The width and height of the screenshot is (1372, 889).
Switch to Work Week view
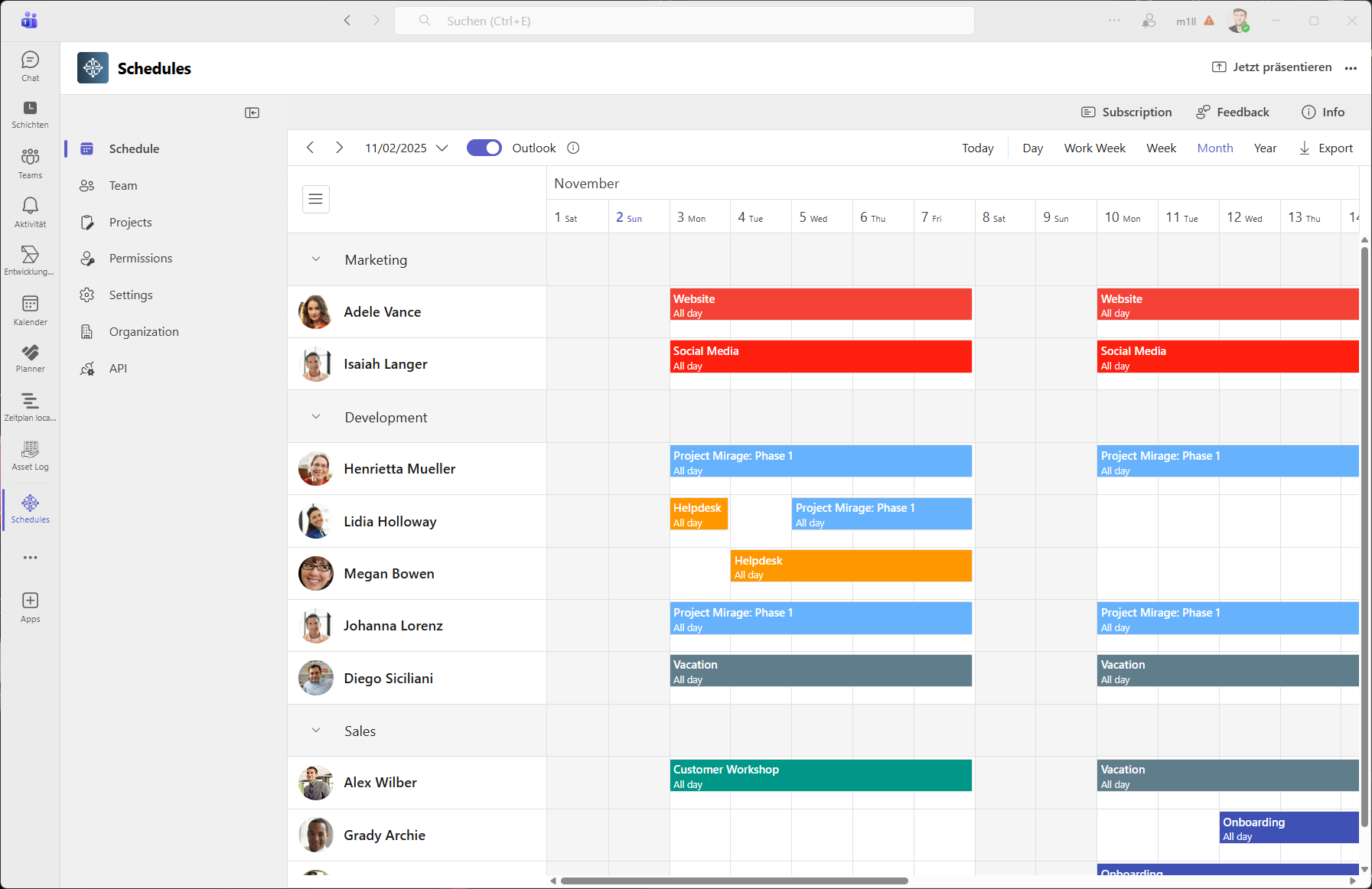point(1094,148)
